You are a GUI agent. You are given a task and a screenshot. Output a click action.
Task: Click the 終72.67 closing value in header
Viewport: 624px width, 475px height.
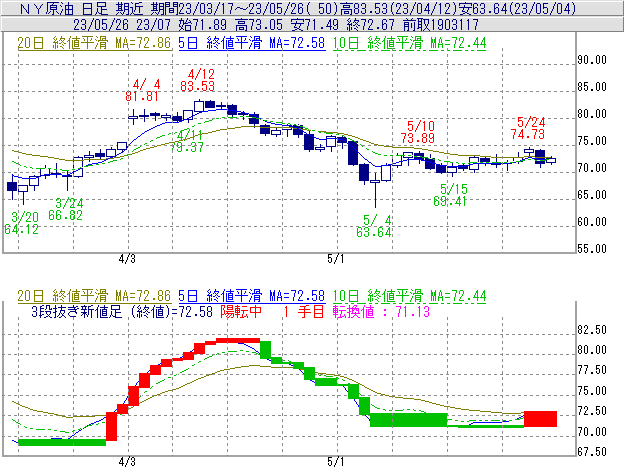[x=370, y=25]
